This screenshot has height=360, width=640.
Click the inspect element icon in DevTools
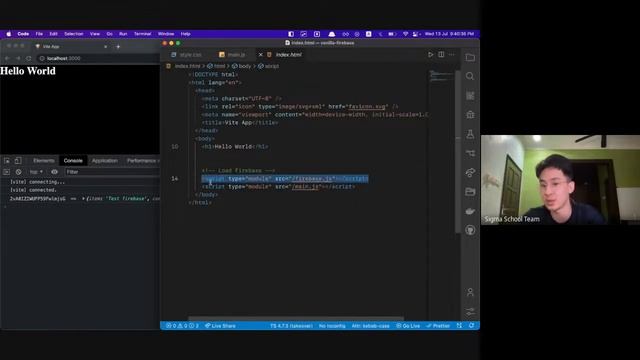(x=7, y=160)
